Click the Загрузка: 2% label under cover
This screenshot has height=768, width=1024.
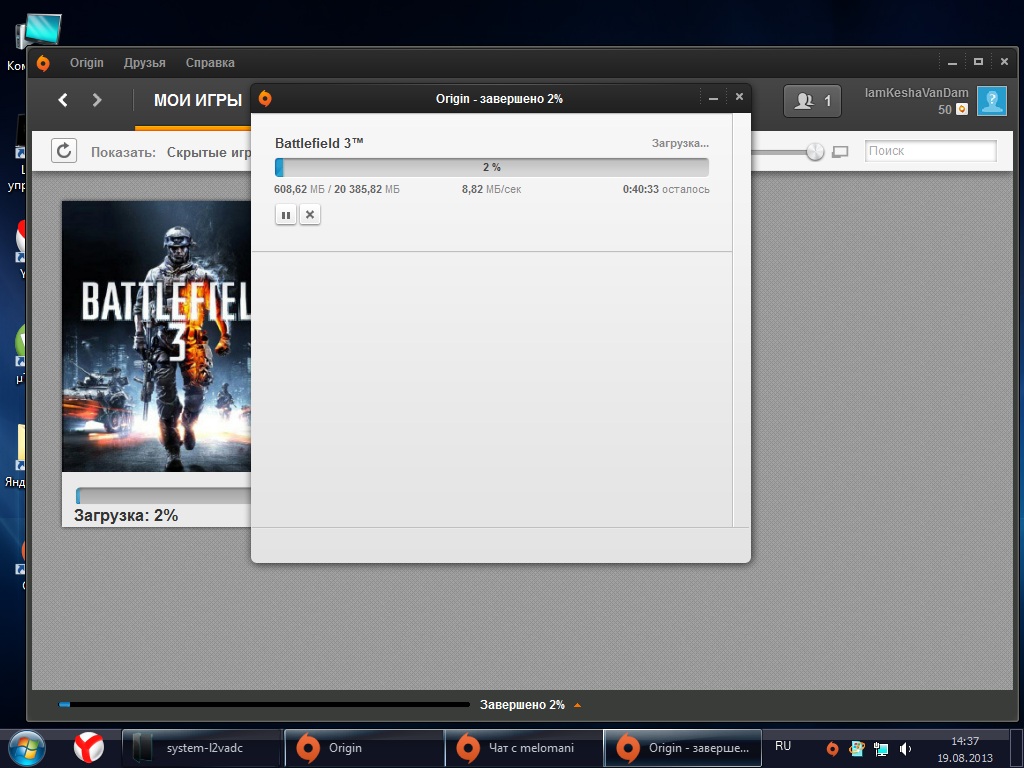[x=126, y=515]
